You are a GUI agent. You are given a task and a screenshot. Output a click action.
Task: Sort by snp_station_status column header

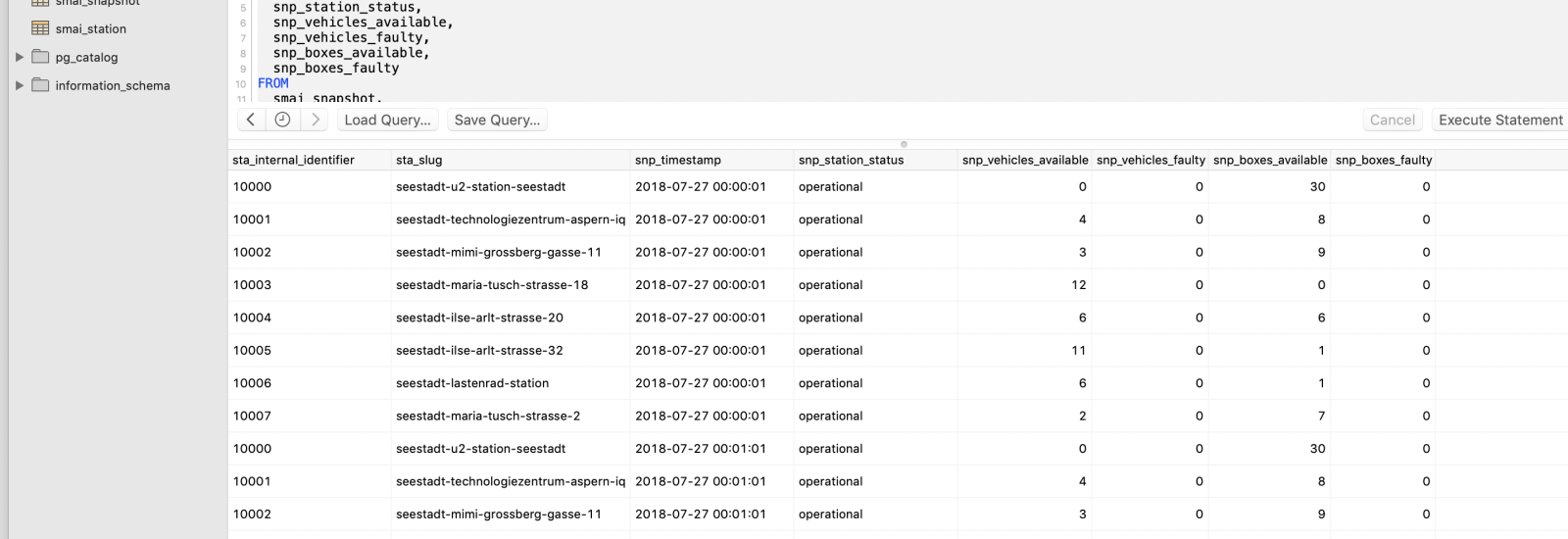coord(875,160)
